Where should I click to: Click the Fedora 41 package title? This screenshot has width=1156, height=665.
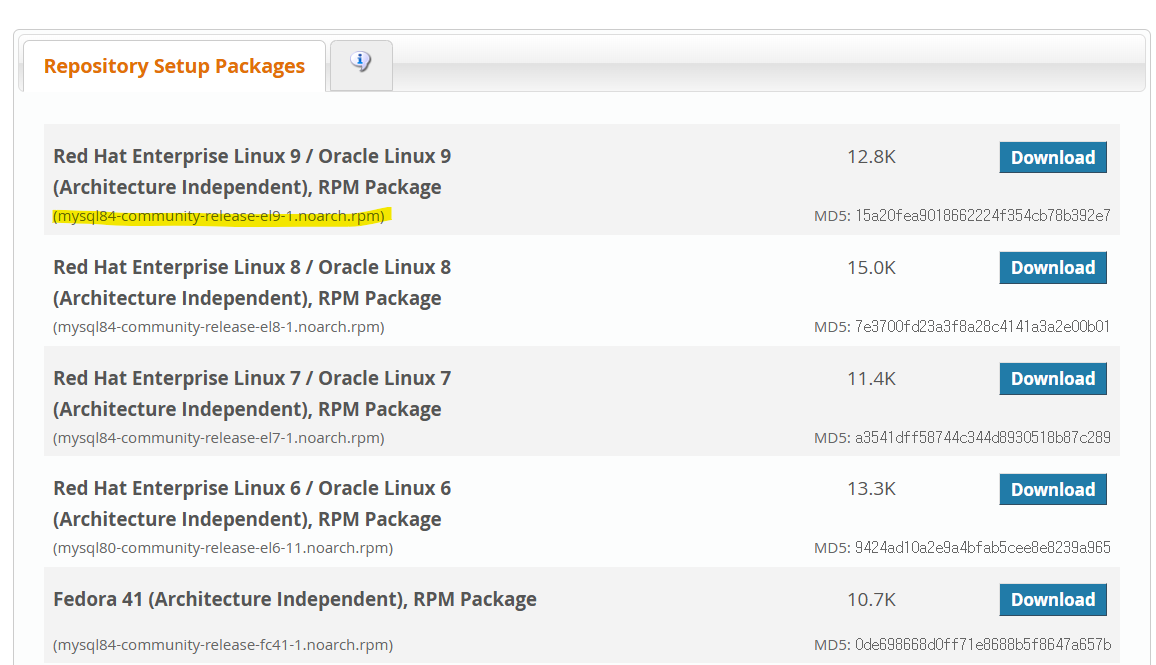coord(295,599)
